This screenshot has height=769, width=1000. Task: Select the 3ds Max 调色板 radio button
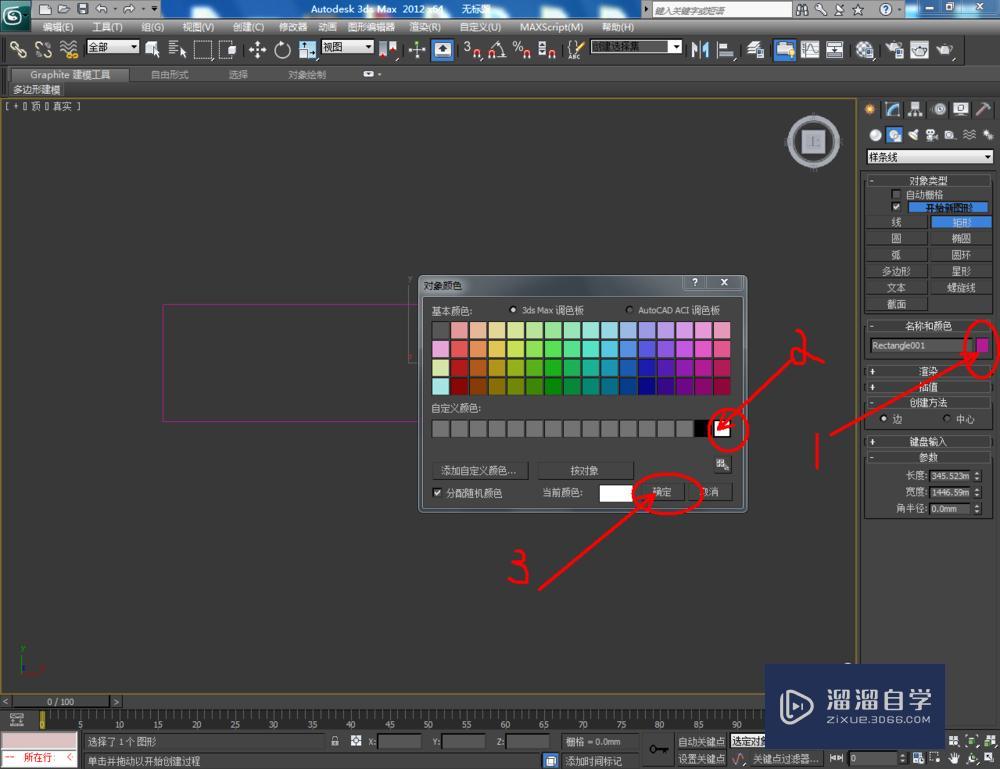click(x=512, y=310)
